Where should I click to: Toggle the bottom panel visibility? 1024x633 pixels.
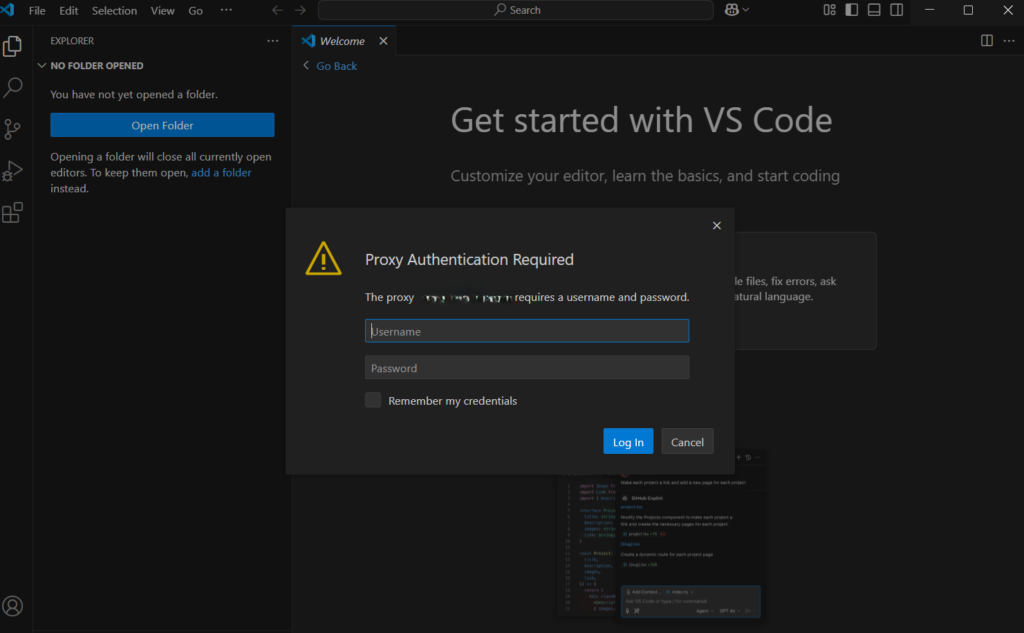pos(874,10)
